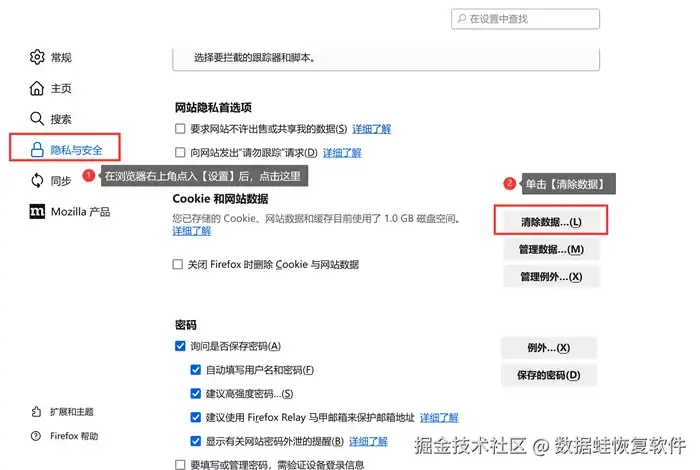Open the 常规 settings category

61,58
